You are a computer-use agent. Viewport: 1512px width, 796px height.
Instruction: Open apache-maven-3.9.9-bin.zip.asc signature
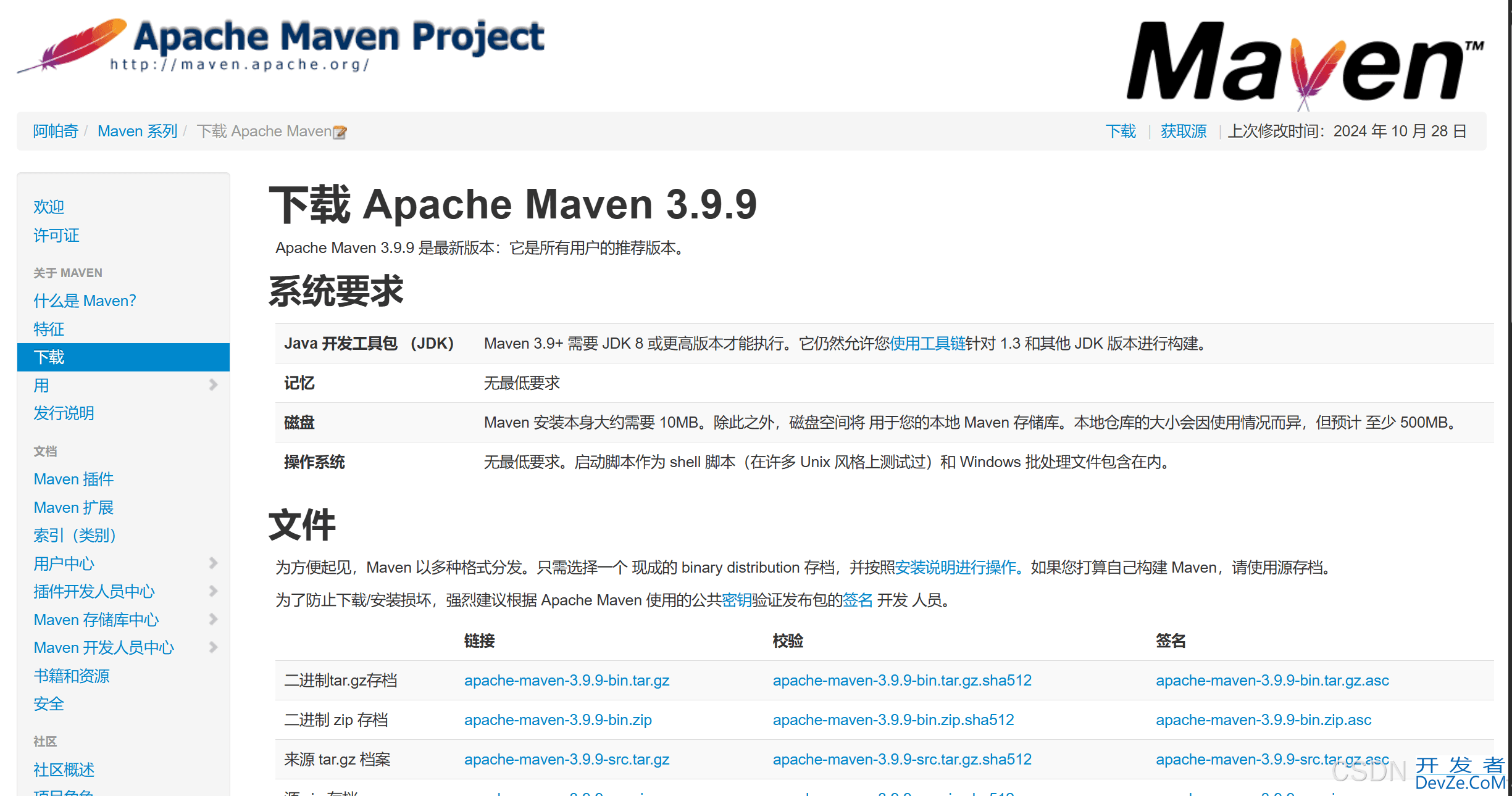pyautogui.click(x=1264, y=720)
